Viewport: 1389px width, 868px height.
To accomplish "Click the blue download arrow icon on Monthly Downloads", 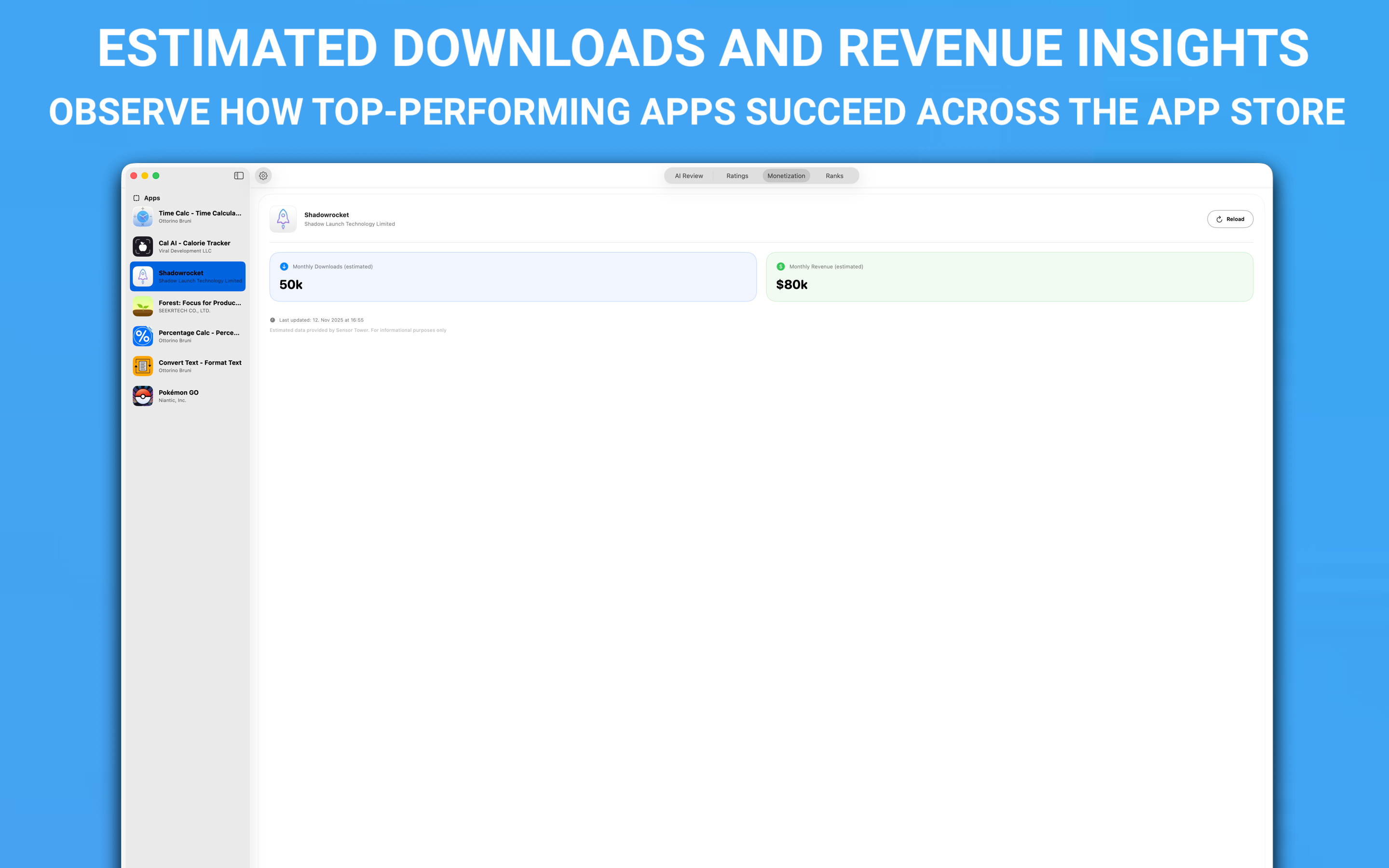I will point(283,266).
